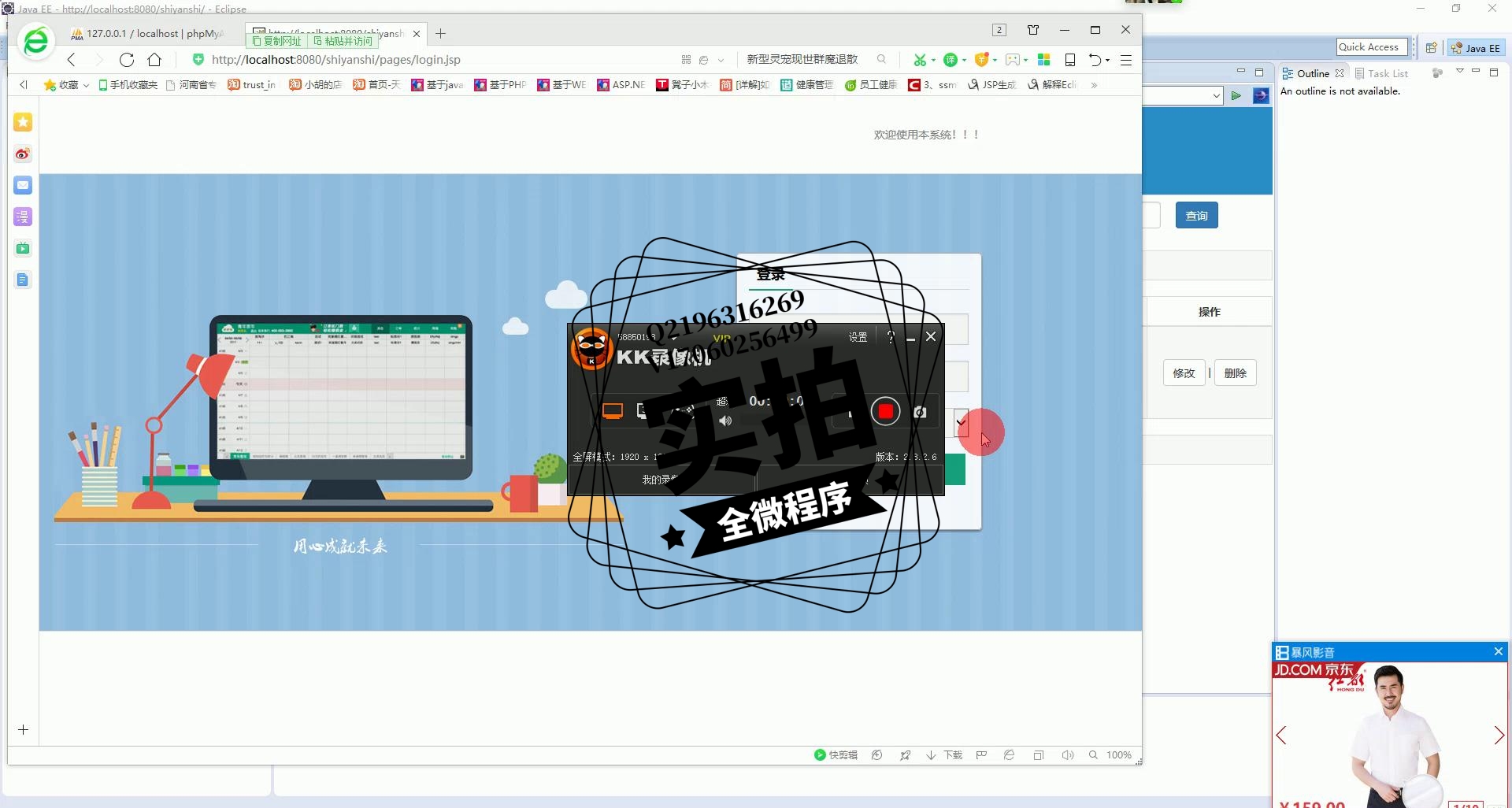
Task: Click the KK recorder speaker volume icon
Action: point(725,421)
